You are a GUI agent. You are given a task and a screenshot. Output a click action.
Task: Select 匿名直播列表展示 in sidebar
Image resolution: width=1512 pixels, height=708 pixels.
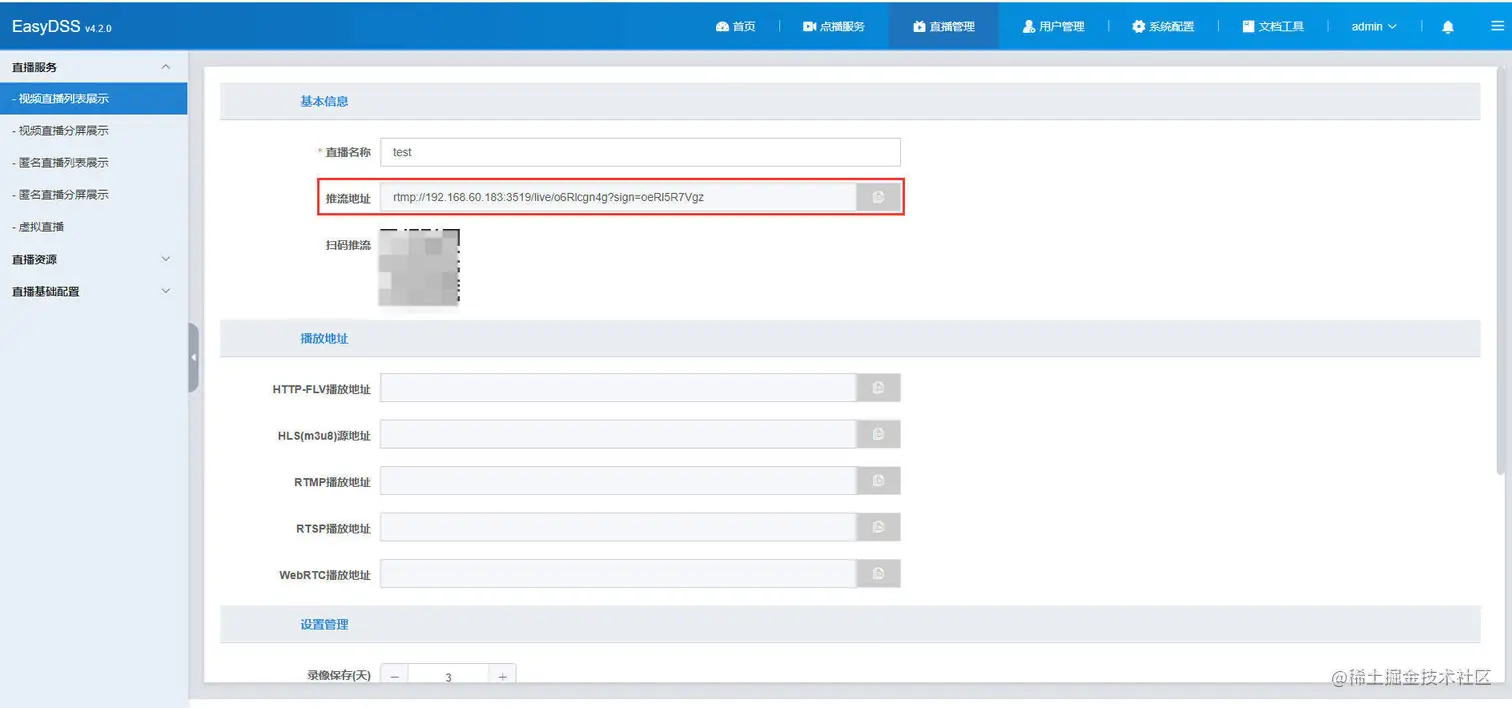[93, 163]
